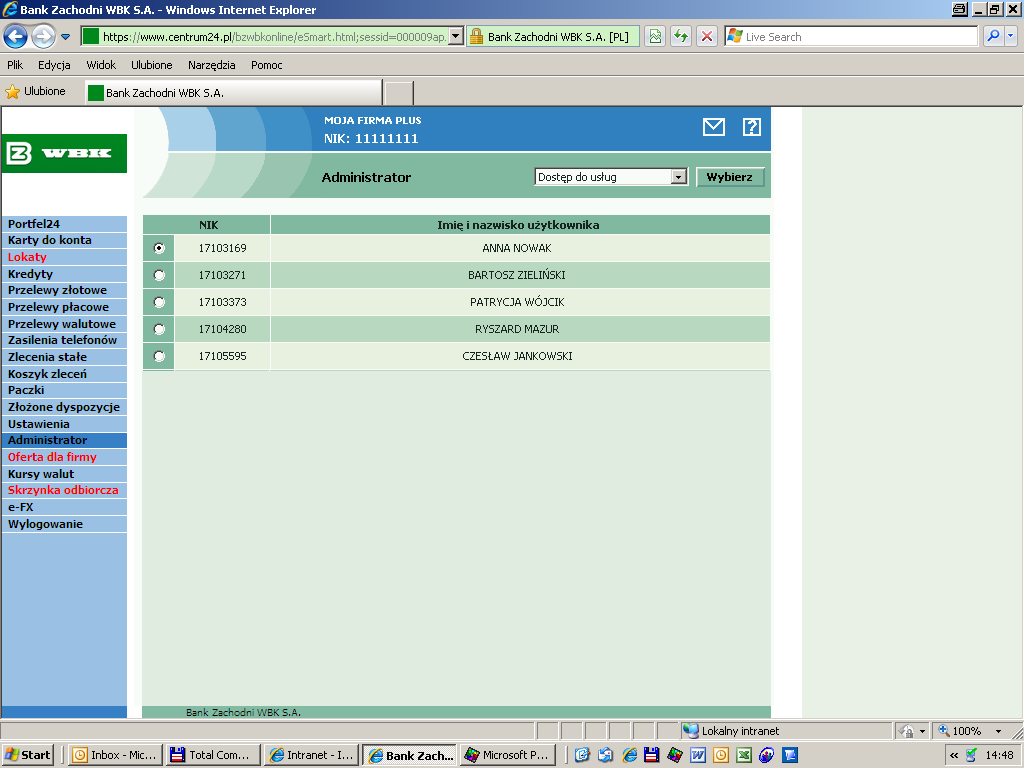Click the status bar security zone icon
Screen dimensions: 1024x768
click(690, 731)
